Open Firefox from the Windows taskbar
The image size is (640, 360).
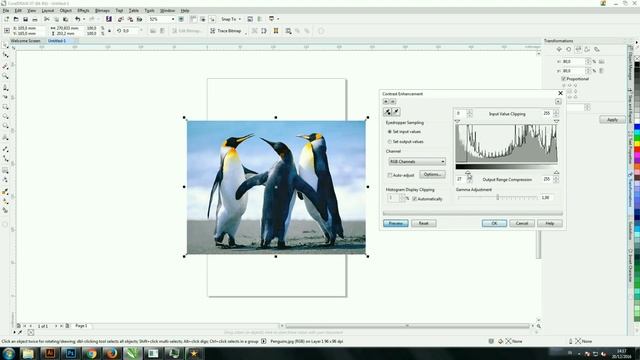(x=112, y=353)
